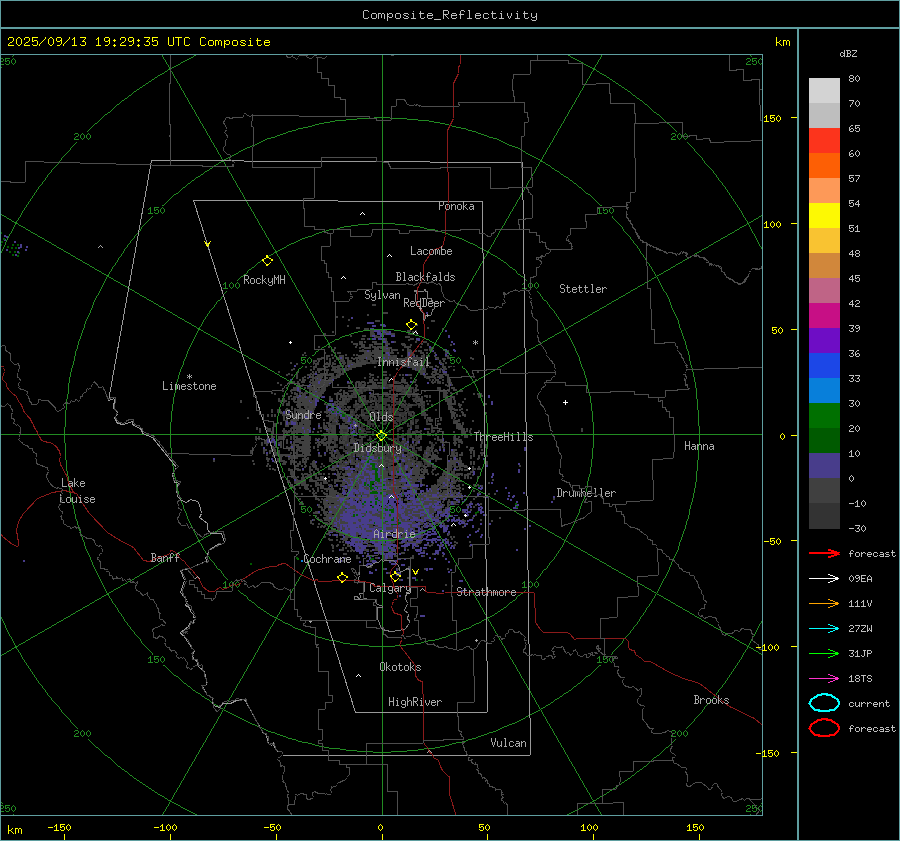Click the white 09EA arrow icon
Screen dimensions: 900x841
[824, 578]
